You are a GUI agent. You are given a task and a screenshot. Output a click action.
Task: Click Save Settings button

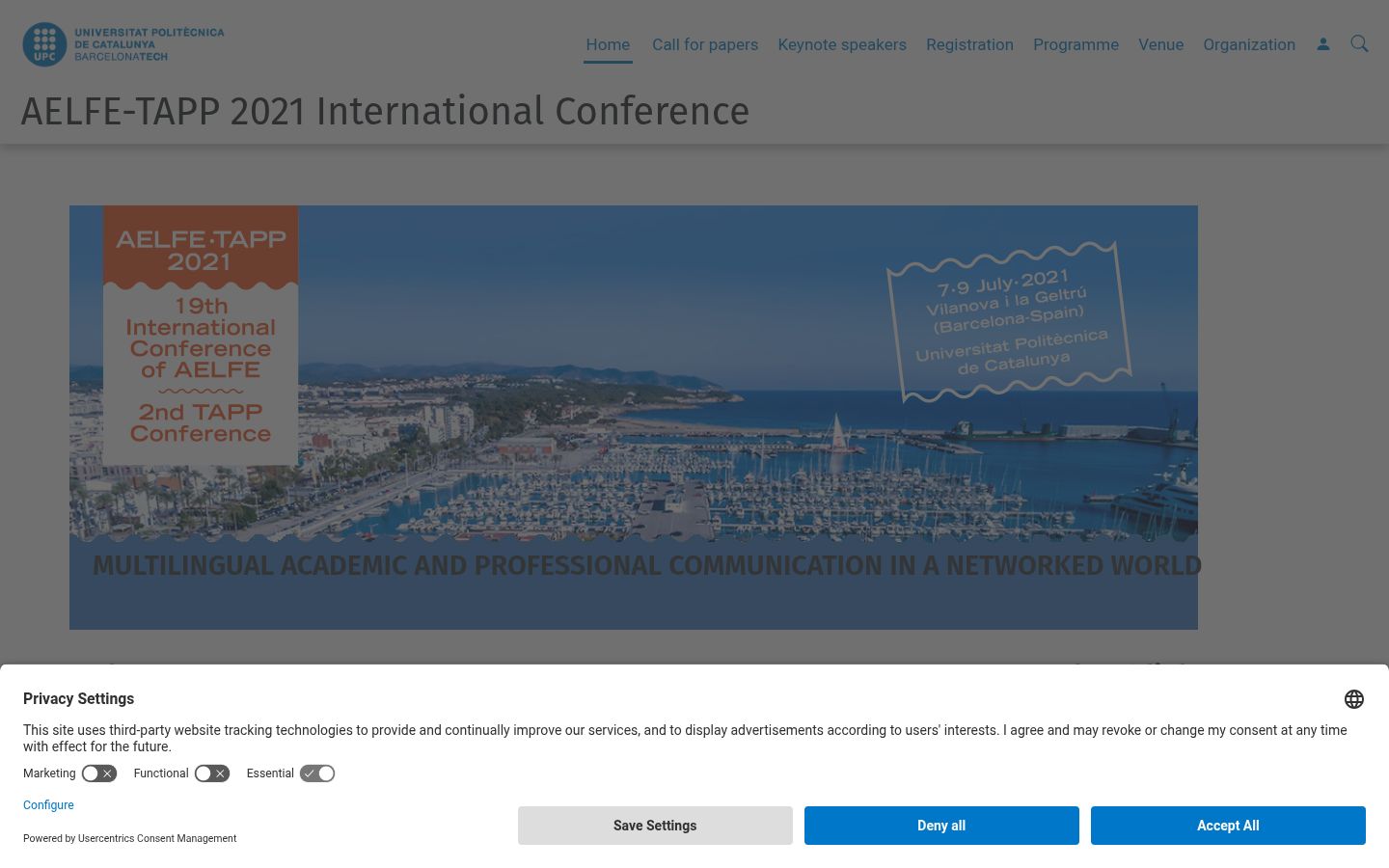point(655,826)
